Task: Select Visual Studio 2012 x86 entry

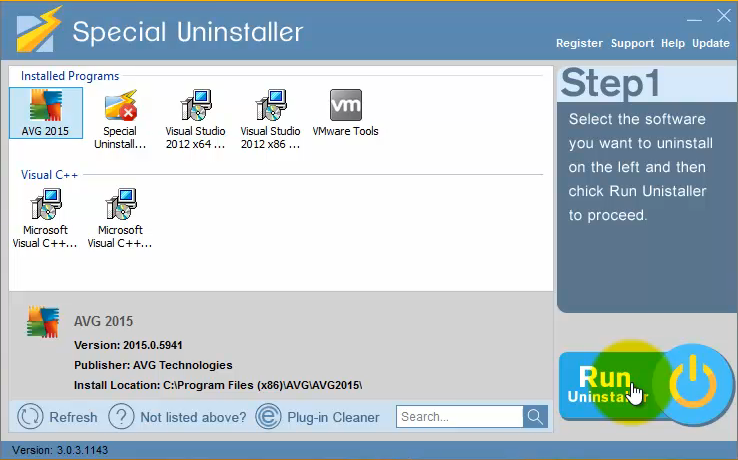Action: (271, 120)
